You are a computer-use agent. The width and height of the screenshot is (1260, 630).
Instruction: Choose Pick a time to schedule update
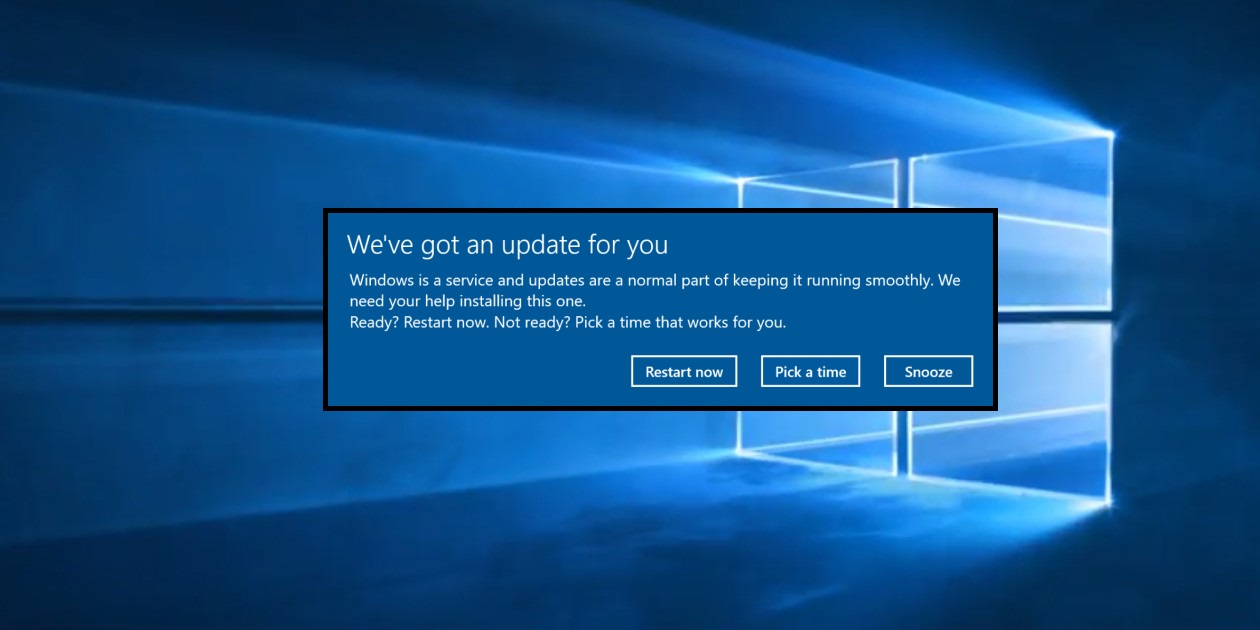[810, 371]
